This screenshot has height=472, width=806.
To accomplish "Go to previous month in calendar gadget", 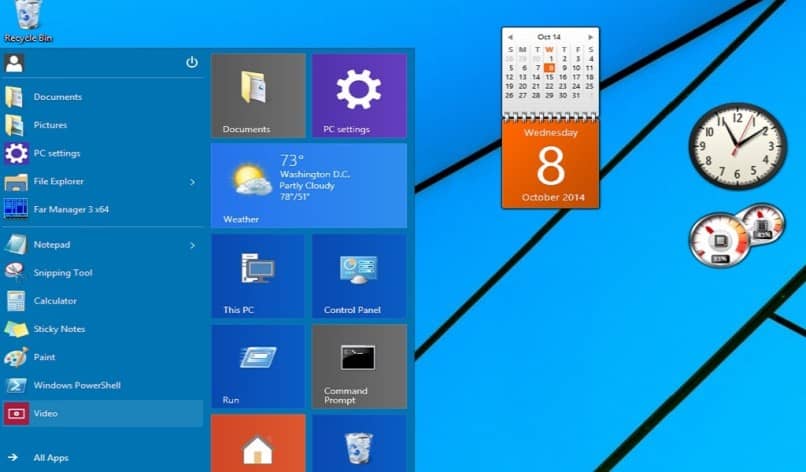I will click(x=510, y=37).
